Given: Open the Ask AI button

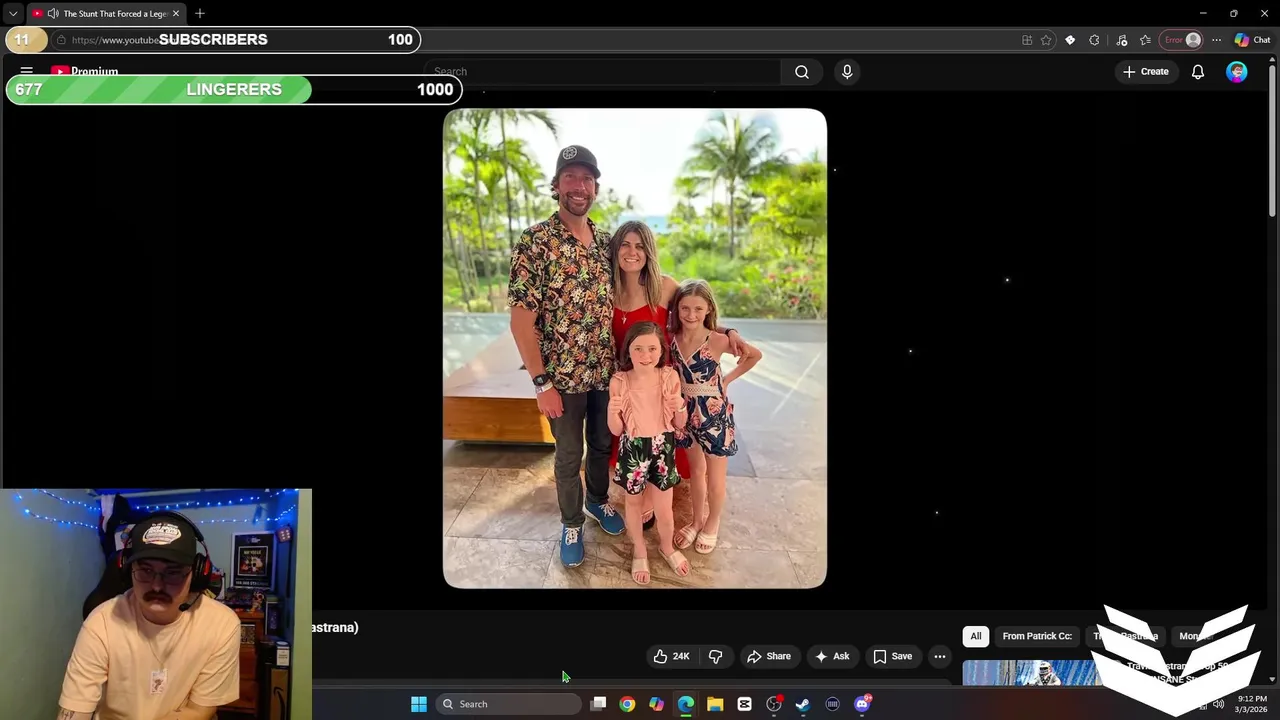Looking at the screenshot, I should point(832,657).
